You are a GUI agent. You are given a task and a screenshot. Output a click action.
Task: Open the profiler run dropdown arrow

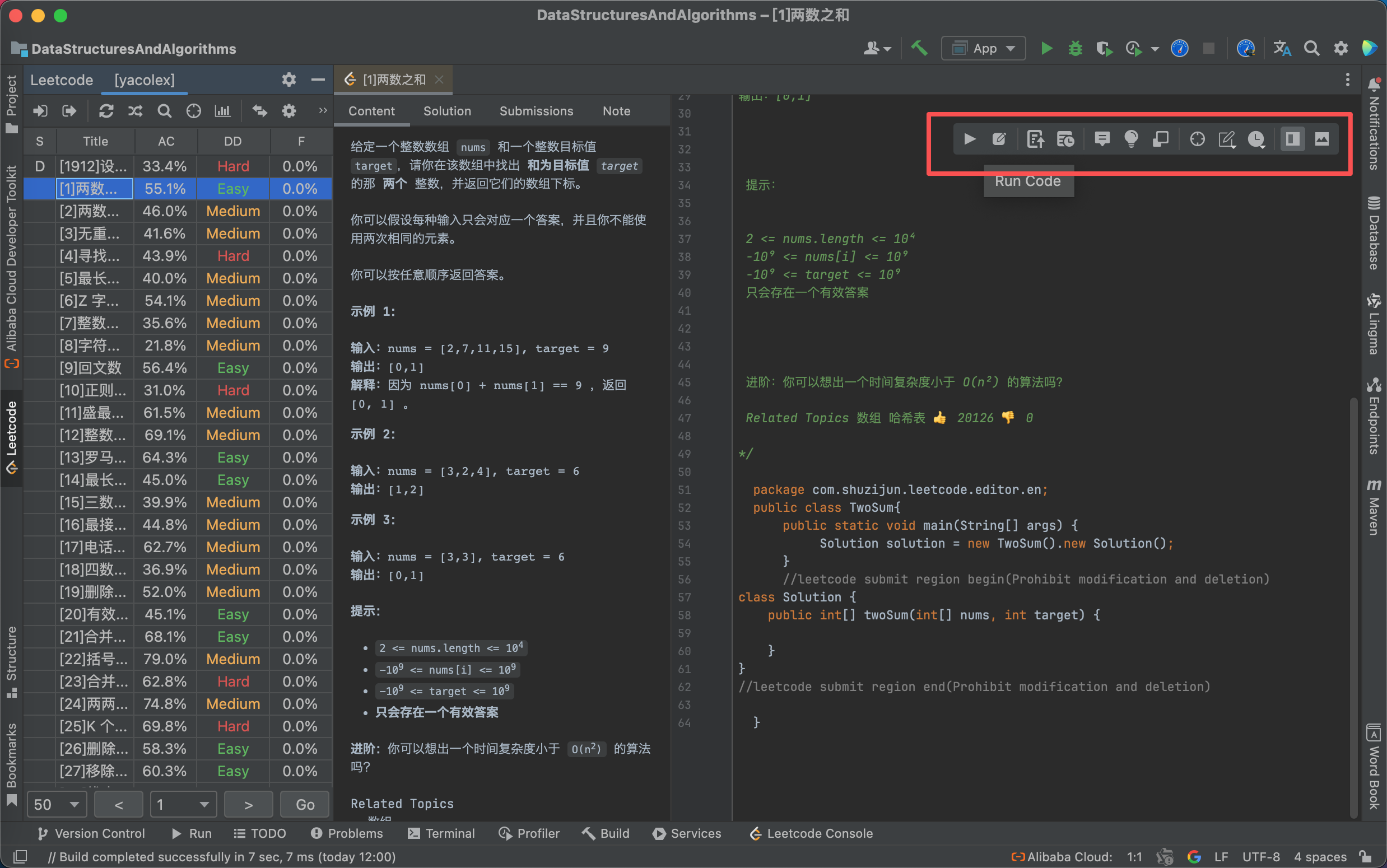[1155, 49]
